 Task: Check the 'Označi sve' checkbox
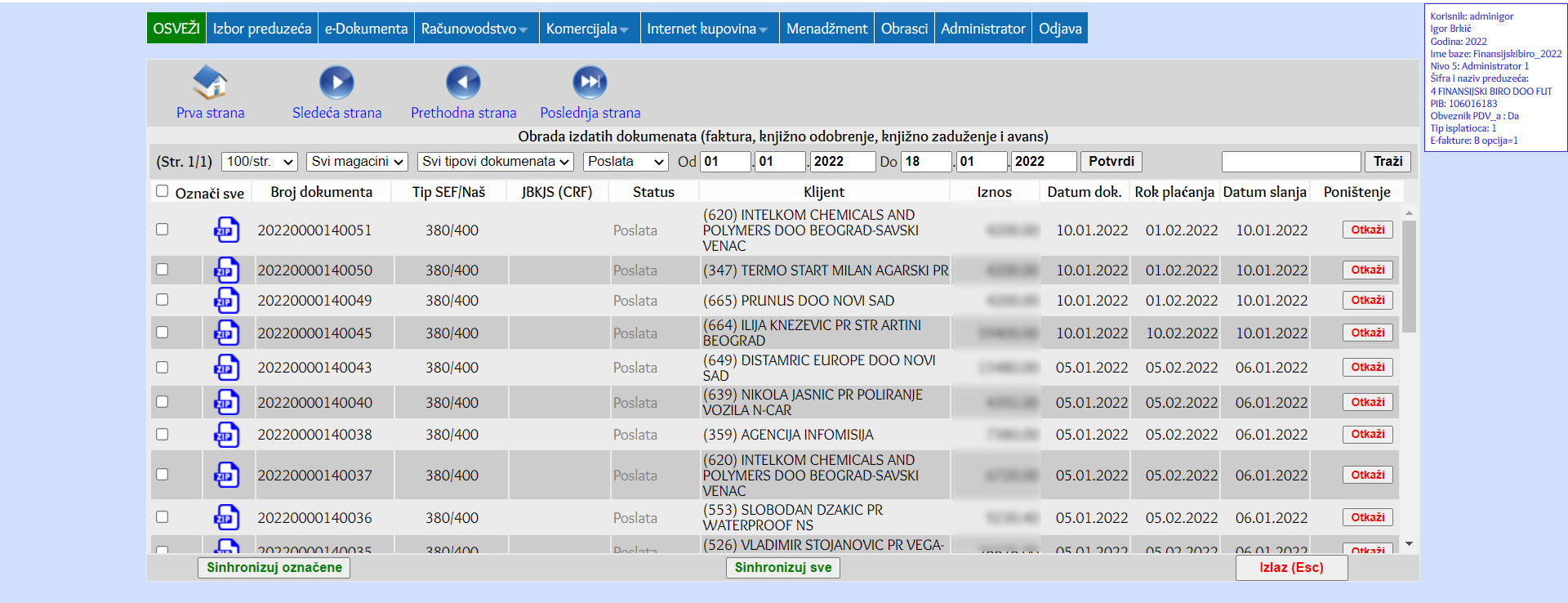[162, 191]
